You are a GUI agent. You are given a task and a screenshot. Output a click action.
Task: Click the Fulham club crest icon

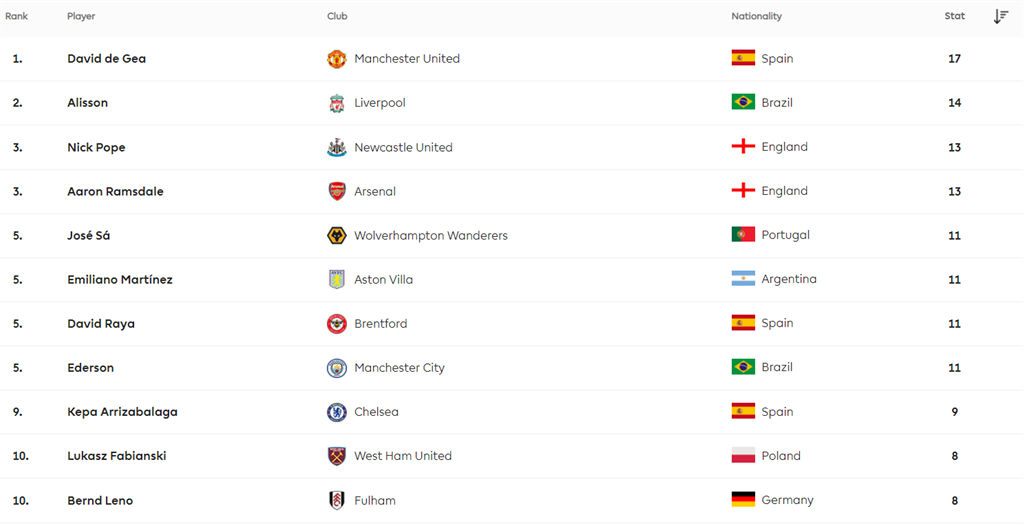(337, 500)
